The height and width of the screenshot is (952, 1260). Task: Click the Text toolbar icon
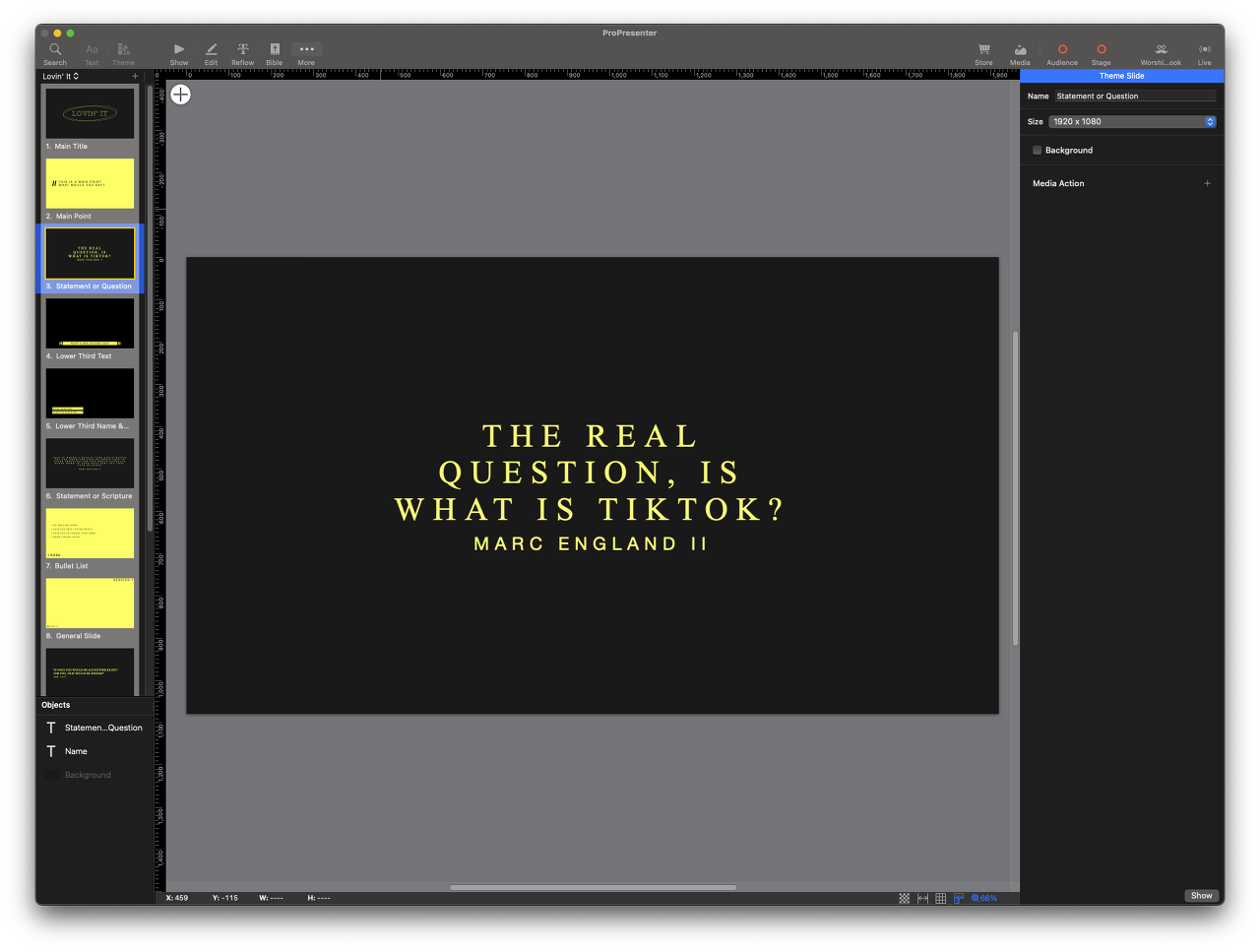click(92, 53)
